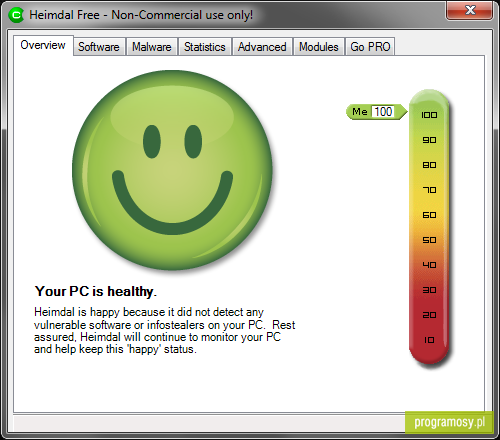Viewport: 500px width, 440px height.
Task: Select the Modules tab
Action: [x=319, y=47]
